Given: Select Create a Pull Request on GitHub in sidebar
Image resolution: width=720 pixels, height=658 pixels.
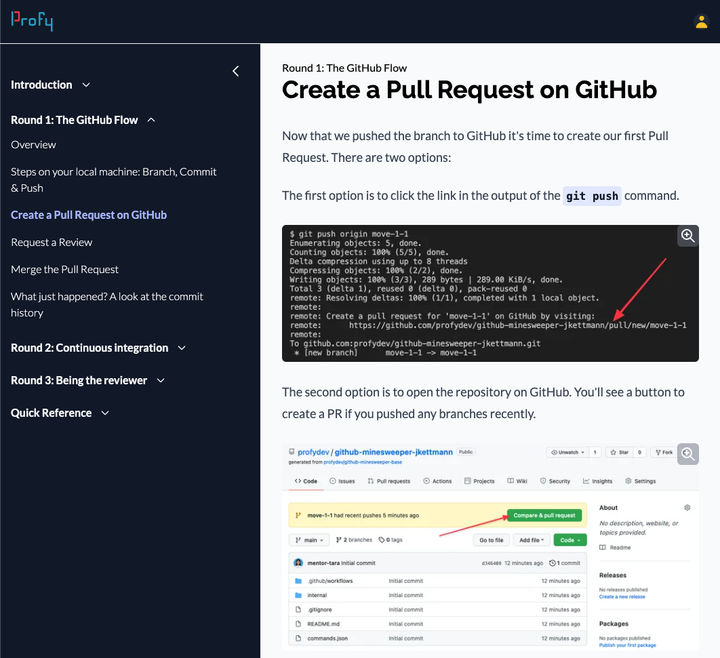Looking at the screenshot, I should click(89, 215).
